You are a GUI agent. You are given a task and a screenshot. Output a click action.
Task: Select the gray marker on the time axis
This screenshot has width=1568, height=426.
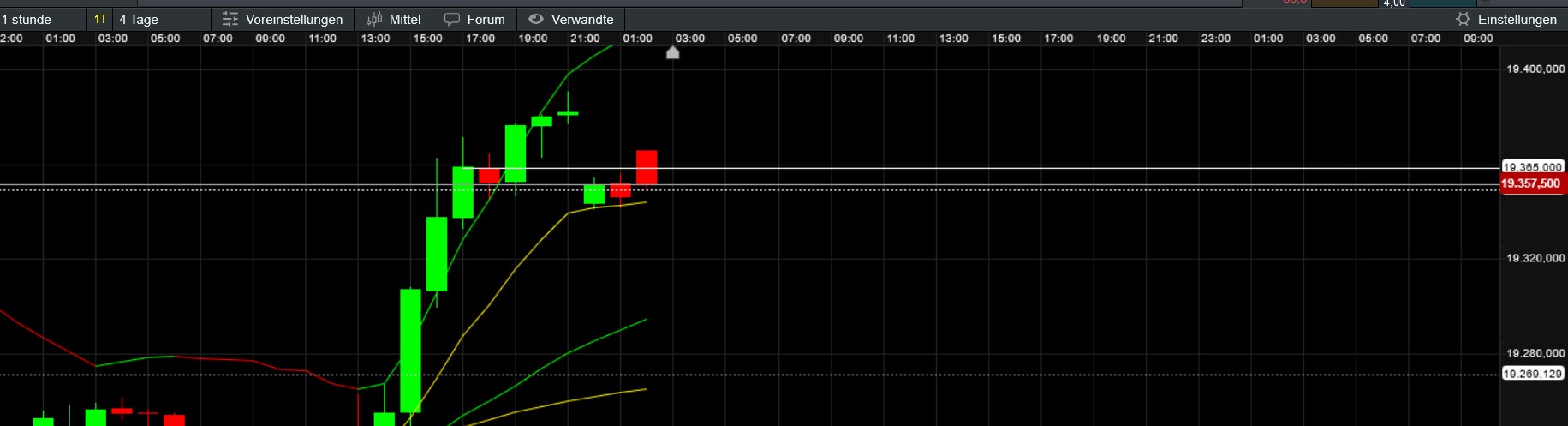pyautogui.click(x=673, y=53)
